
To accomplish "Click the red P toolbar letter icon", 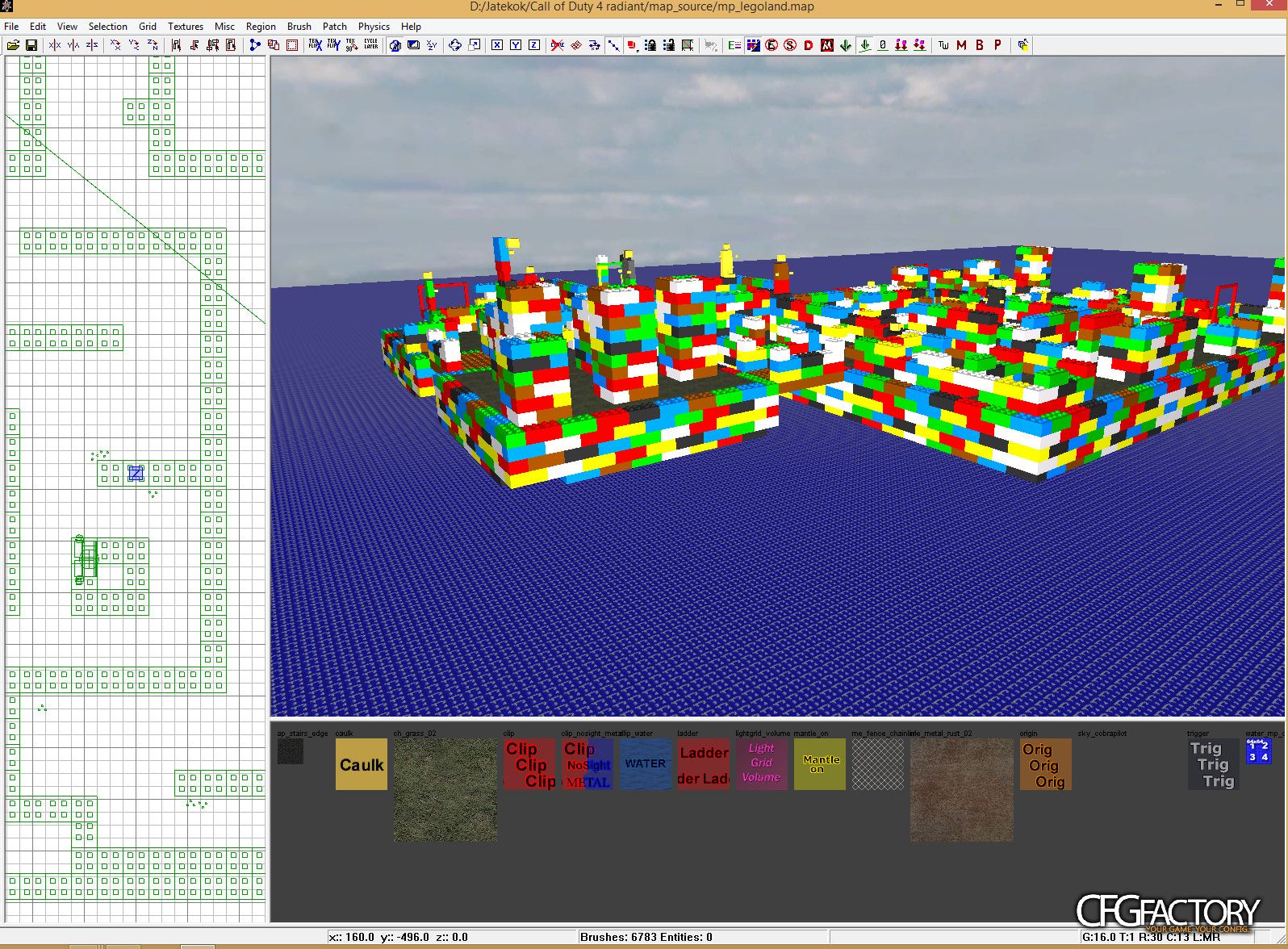I will point(997,45).
